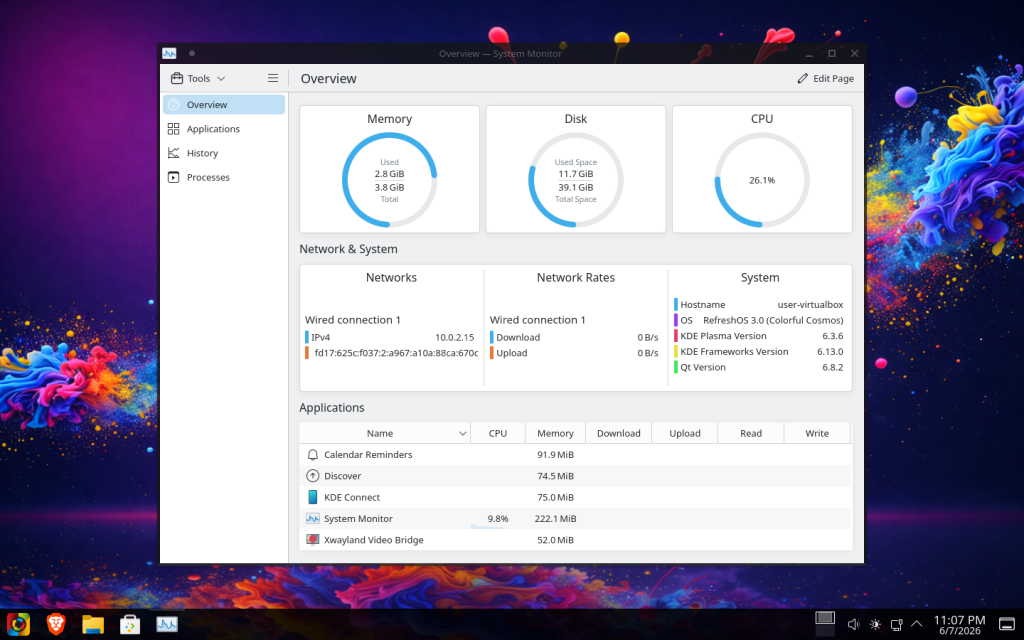Sort applications by Memory column
This screenshot has height=640, width=1024.
(x=555, y=433)
